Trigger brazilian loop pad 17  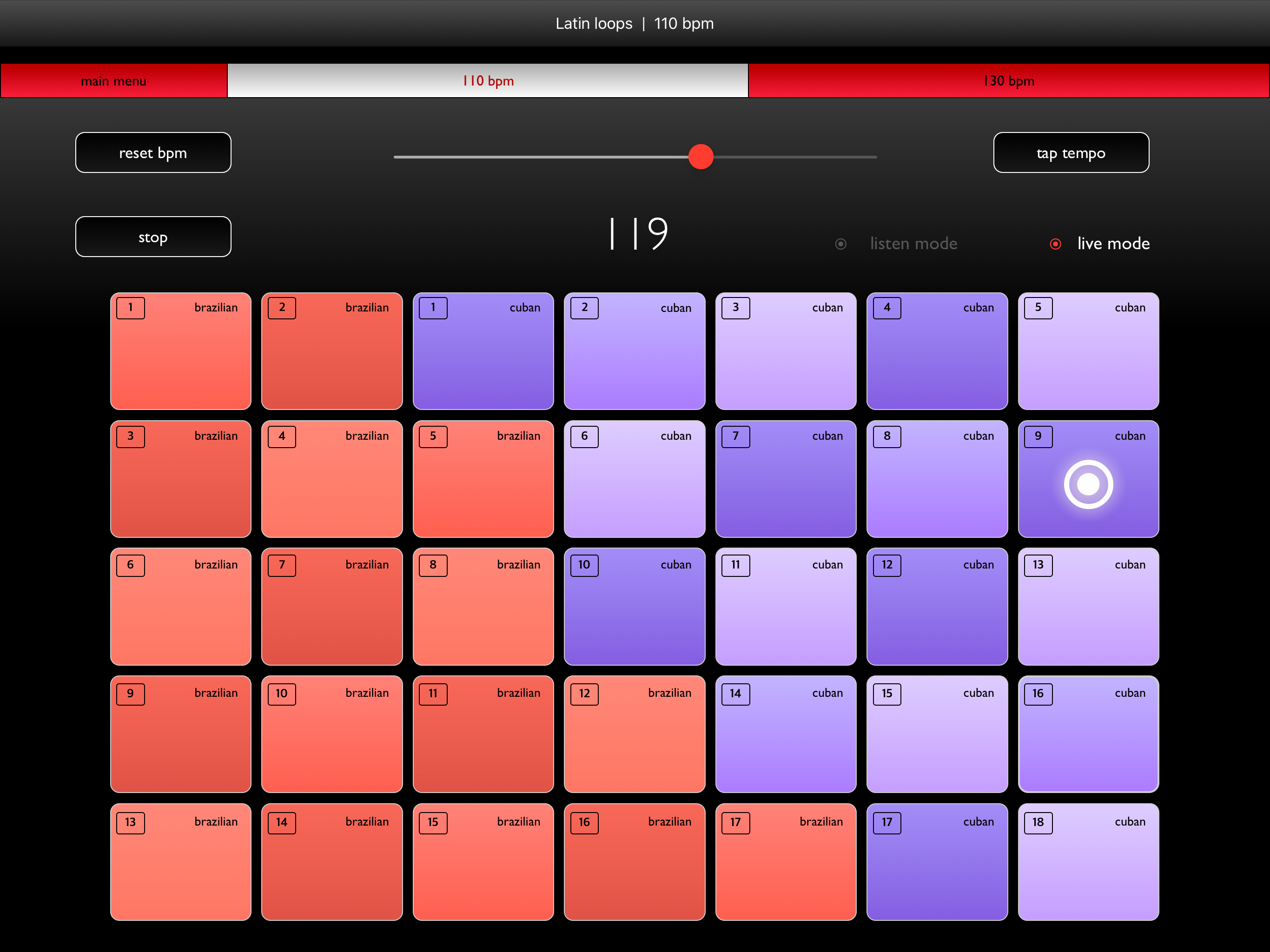pyautogui.click(x=786, y=862)
